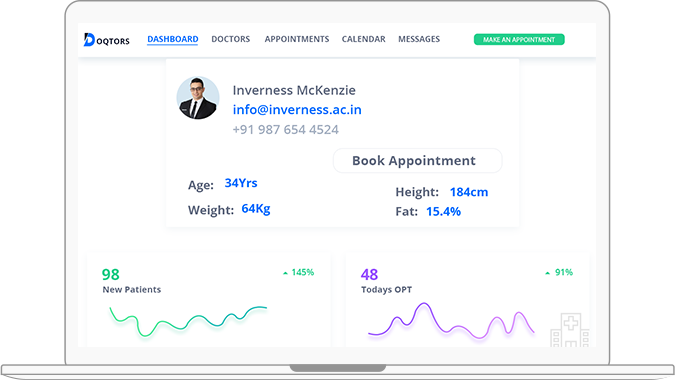Select the New Patients green line chart
The image size is (675, 380).
pos(188,321)
